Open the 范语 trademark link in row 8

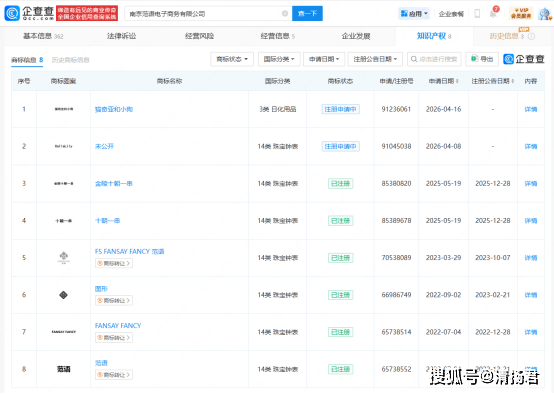click(101, 363)
